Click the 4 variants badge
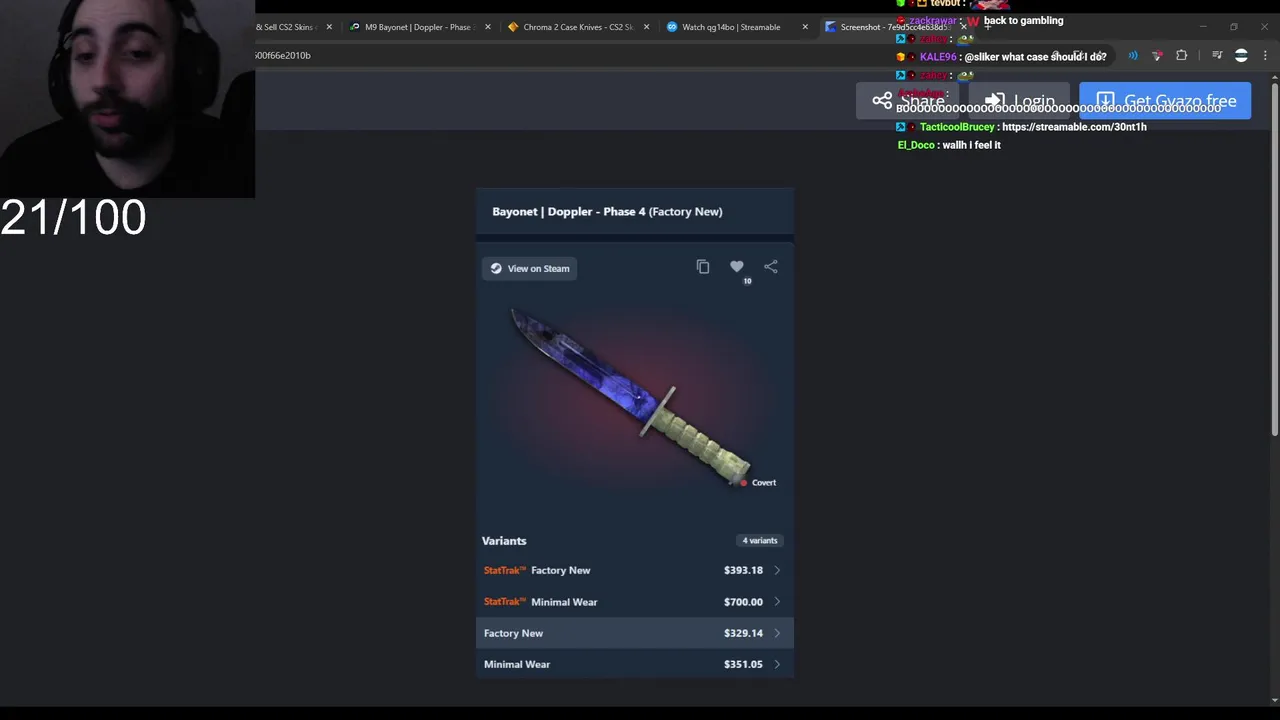 click(x=760, y=541)
